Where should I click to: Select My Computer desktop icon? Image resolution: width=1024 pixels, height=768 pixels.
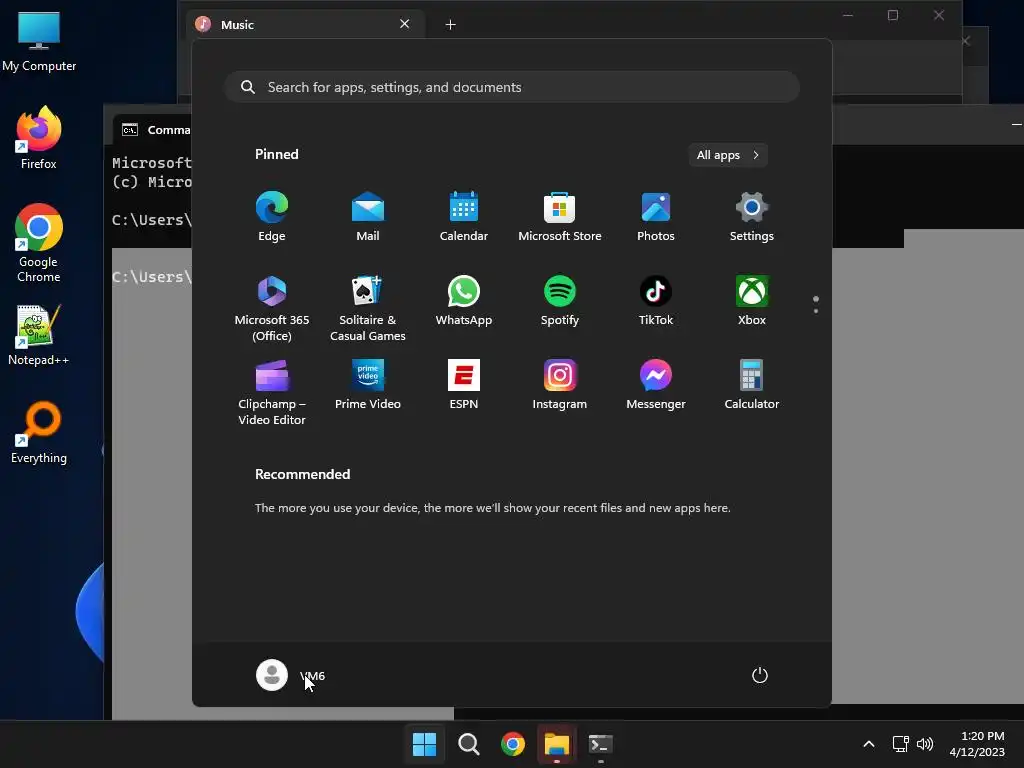pyautogui.click(x=39, y=42)
